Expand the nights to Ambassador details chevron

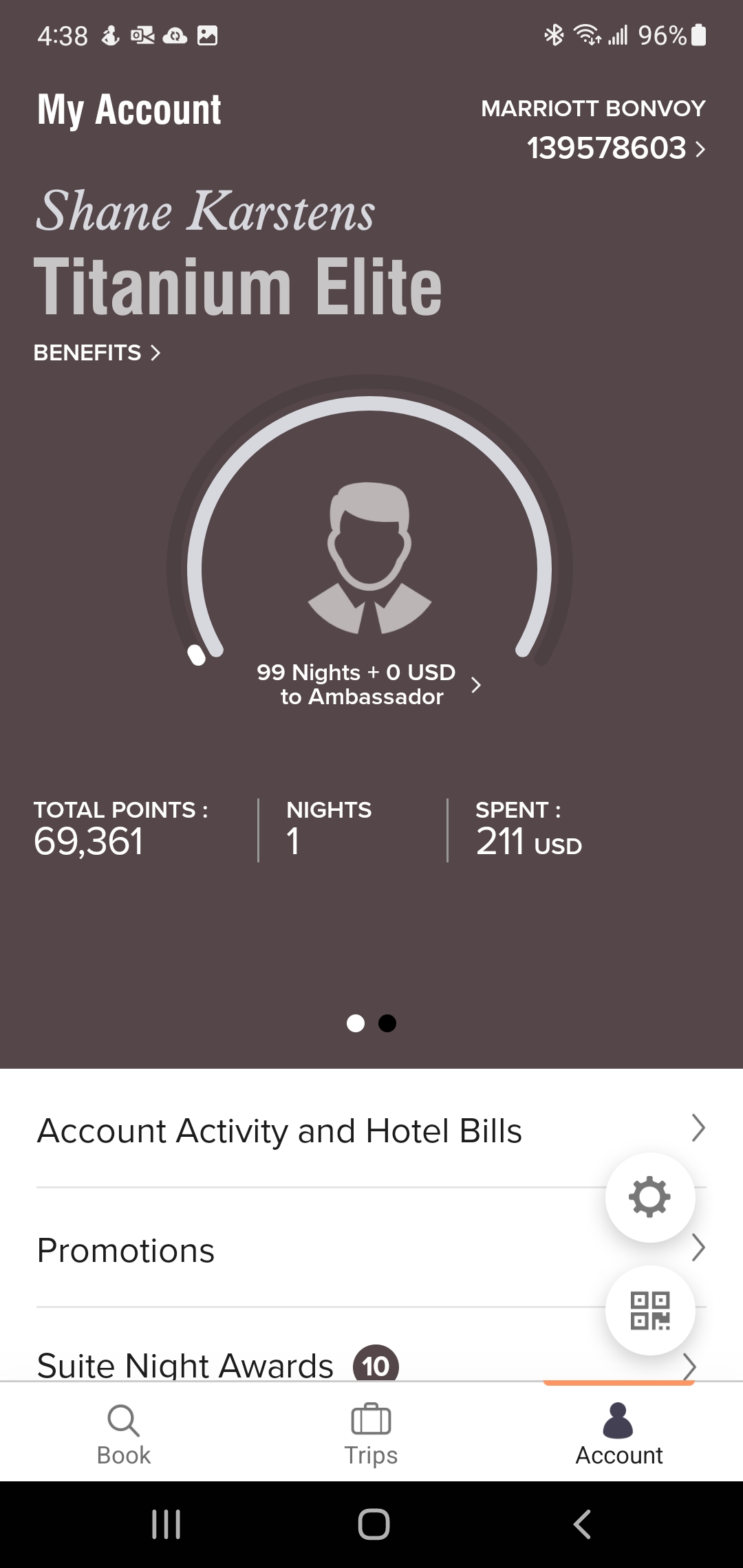point(475,685)
